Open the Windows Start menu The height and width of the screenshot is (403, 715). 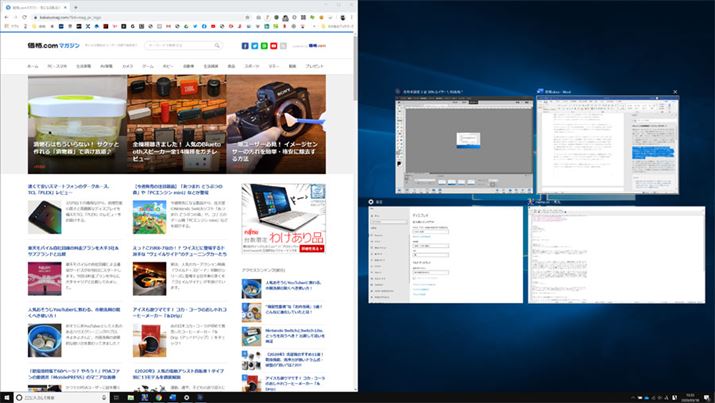click(x=7, y=396)
